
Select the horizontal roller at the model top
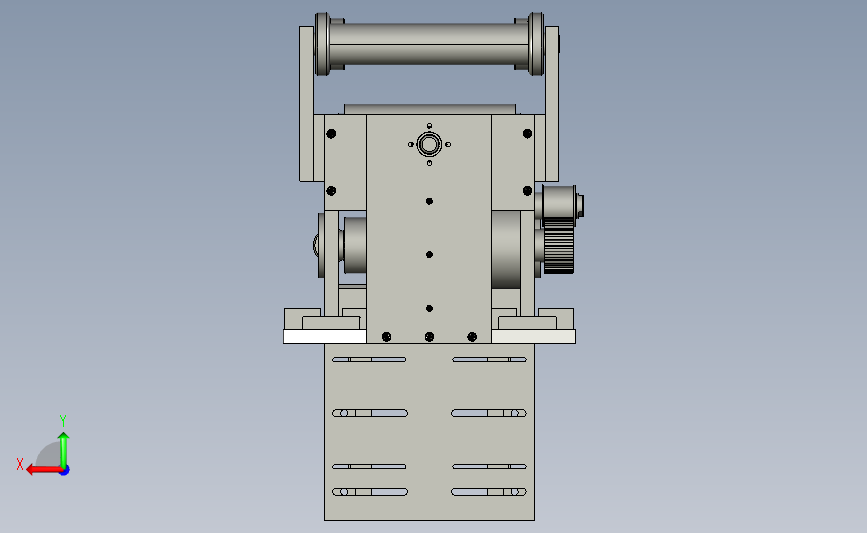click(x=429, y=44)
